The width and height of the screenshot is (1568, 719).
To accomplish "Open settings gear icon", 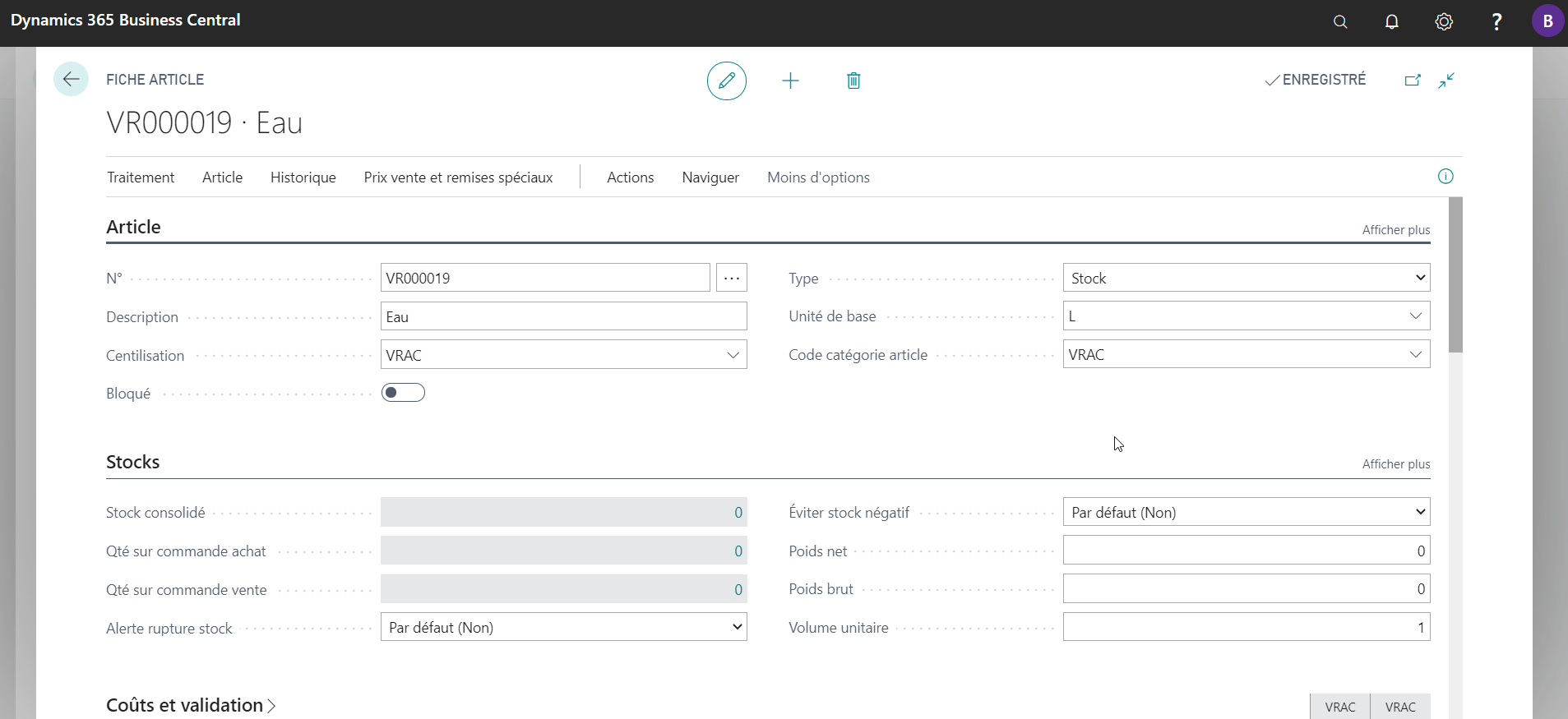I will tap(1444, 22).
